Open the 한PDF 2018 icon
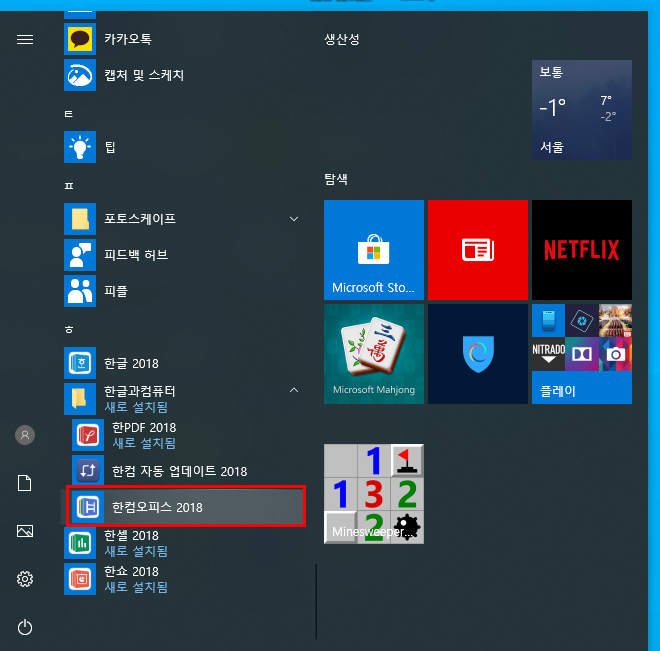The width and height of the screenshot is (660, 651). point(88,435)
